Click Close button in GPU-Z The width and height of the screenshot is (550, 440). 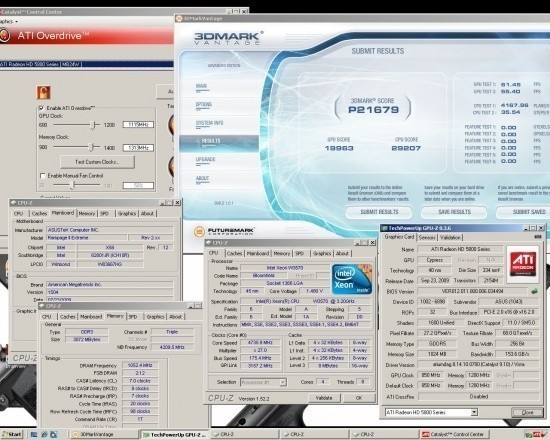tap(527, 412)
